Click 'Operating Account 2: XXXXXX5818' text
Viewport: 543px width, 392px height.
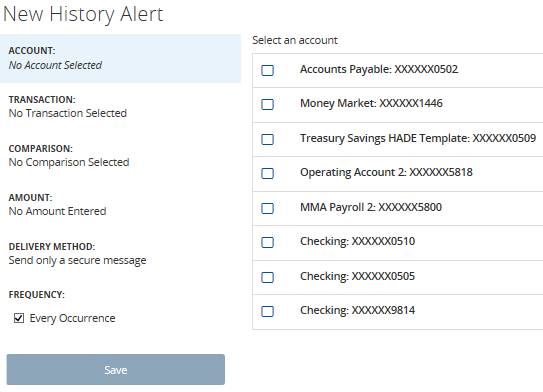[386, 172]
